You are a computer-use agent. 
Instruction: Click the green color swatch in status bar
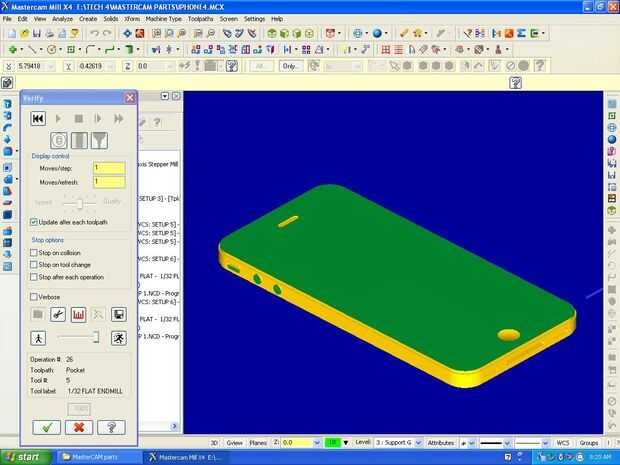[x=333, y=443]
